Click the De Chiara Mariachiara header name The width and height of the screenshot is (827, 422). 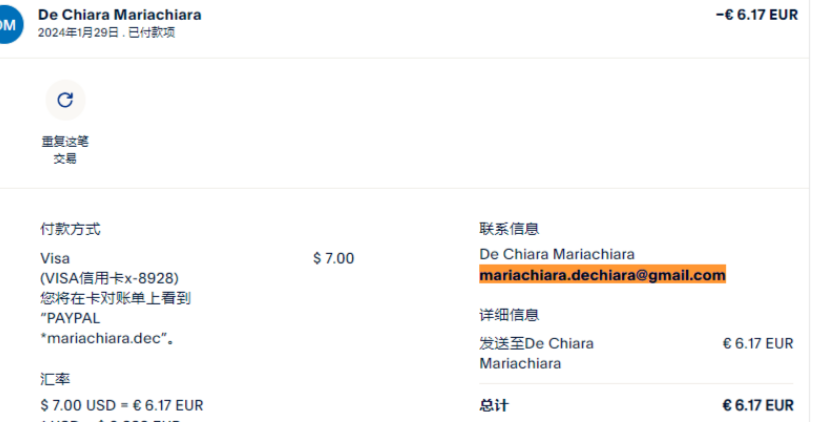click(119, 15)
